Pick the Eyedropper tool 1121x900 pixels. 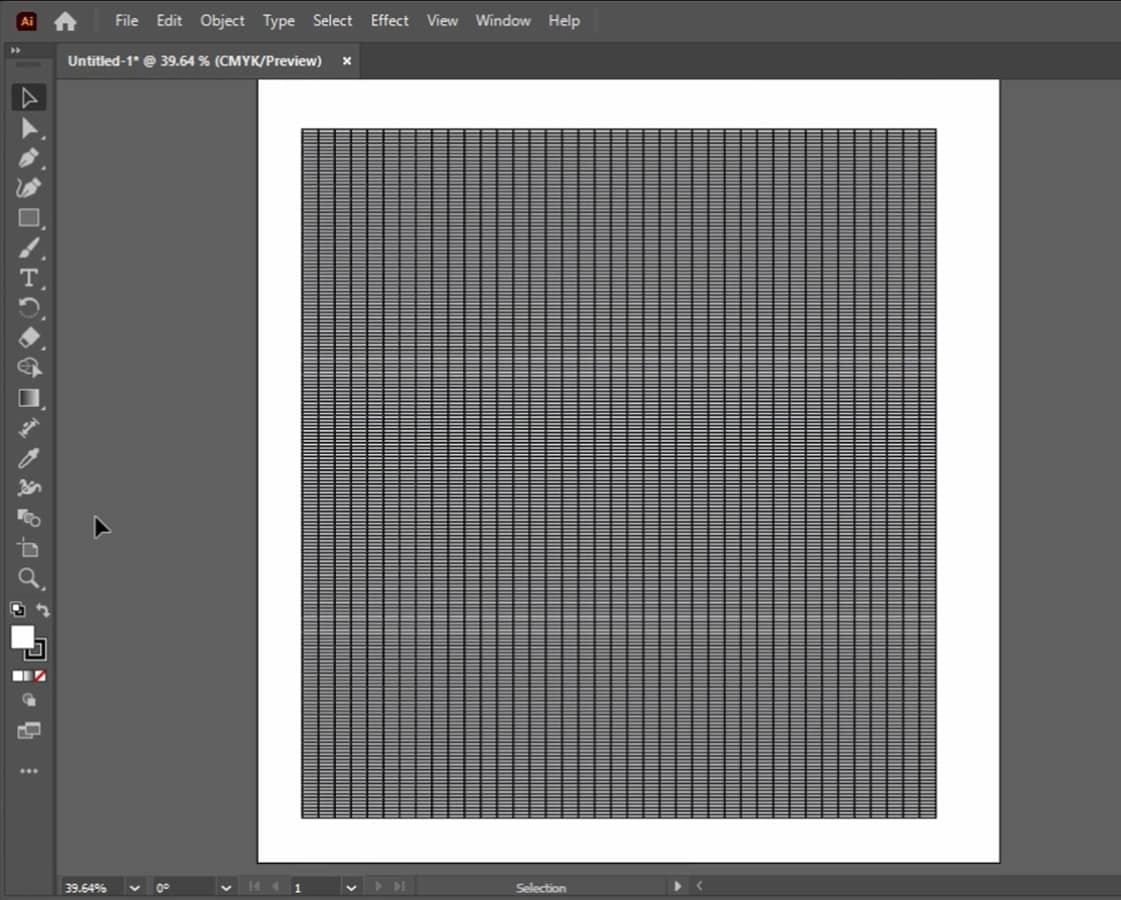click(x=28, y=458)
